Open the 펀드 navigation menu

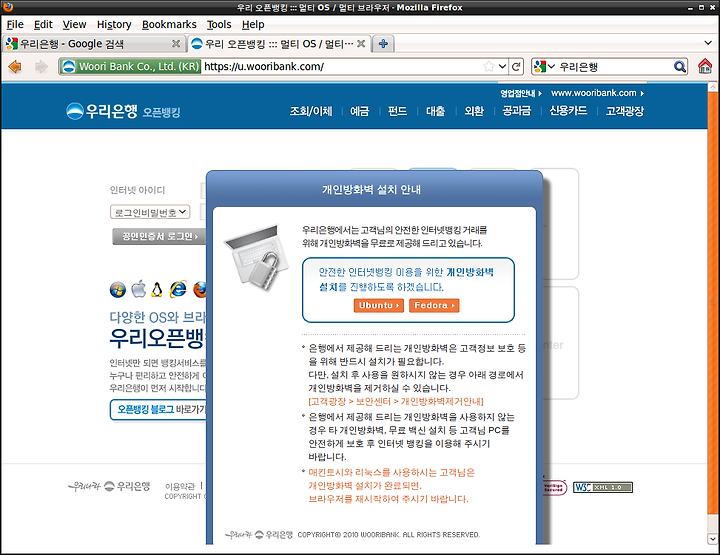tap(398, 111)
